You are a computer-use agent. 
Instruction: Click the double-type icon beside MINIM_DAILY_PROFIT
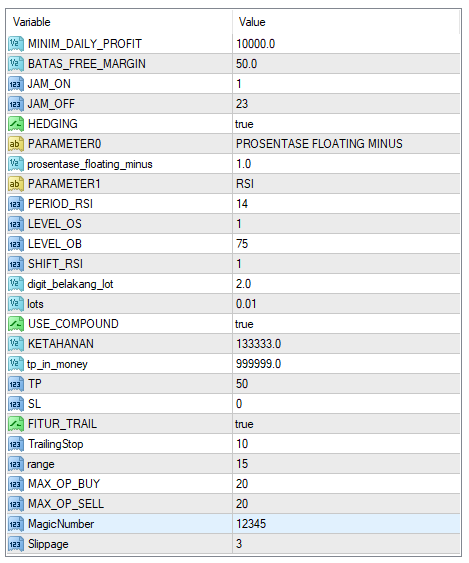[x=15, y=44]
